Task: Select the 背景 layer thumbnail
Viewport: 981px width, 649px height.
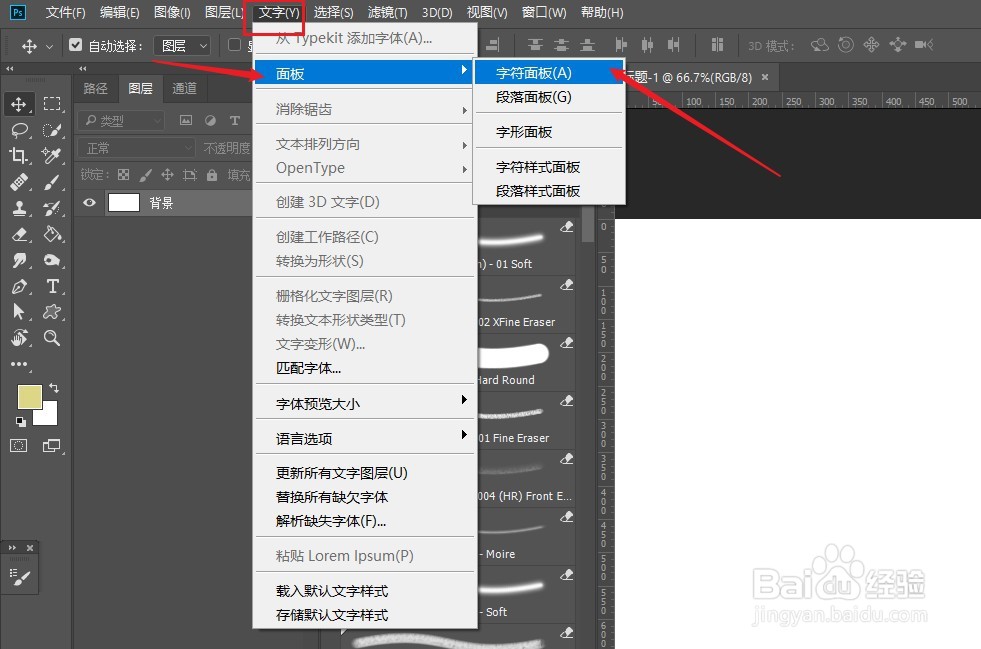Action: click(124, 202)
